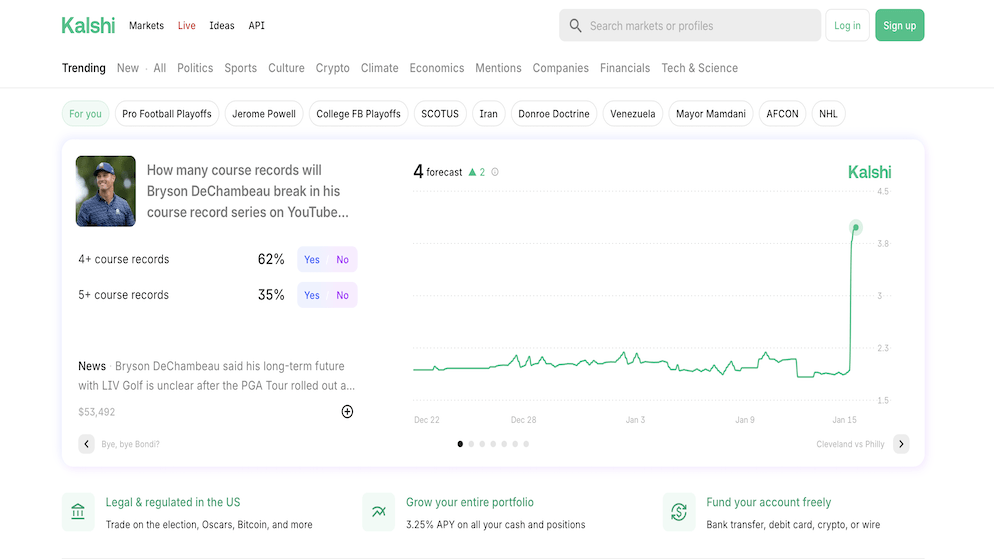
Task: Select the Jerome Powell chip
Action: click(264, 113)
